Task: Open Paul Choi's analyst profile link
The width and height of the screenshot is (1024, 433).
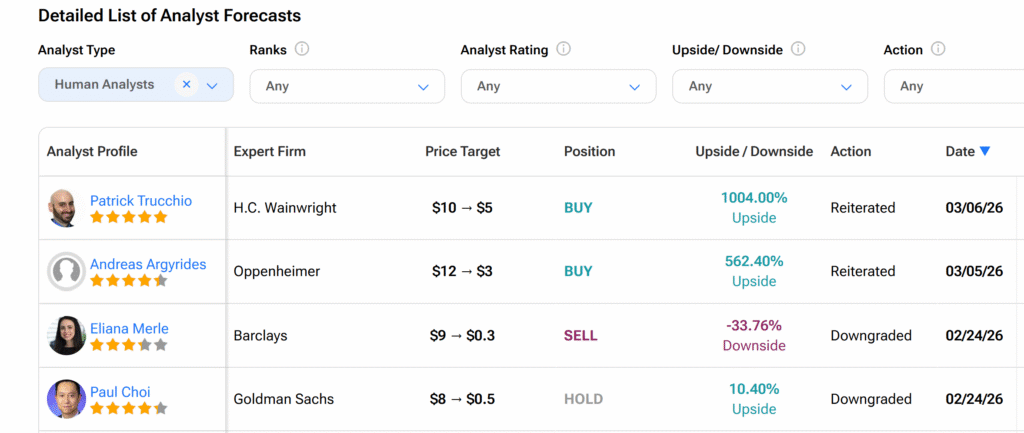Action: tap(120, 392)
